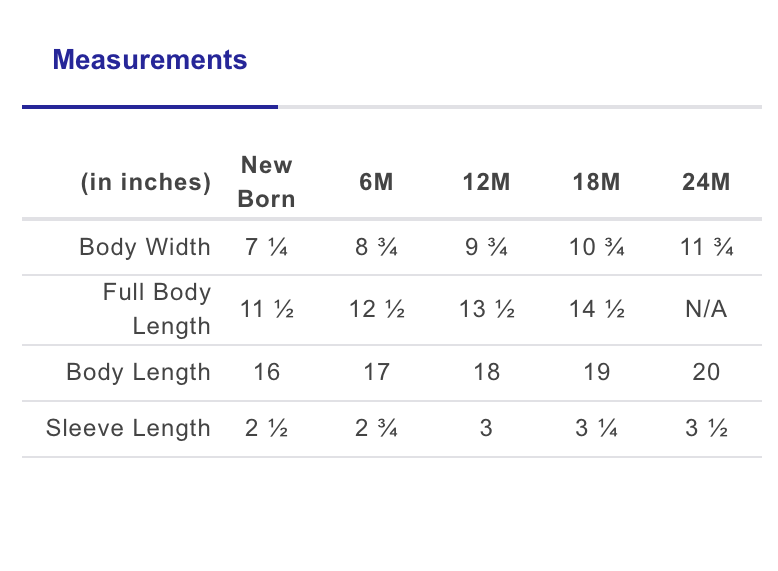Click the 10 ¾ Body Width value

pos(597,247)
